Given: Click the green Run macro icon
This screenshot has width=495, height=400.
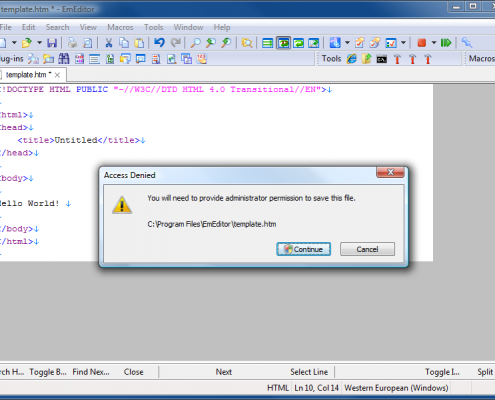Looking at the screenshot, I should click(x=446, y=43).
